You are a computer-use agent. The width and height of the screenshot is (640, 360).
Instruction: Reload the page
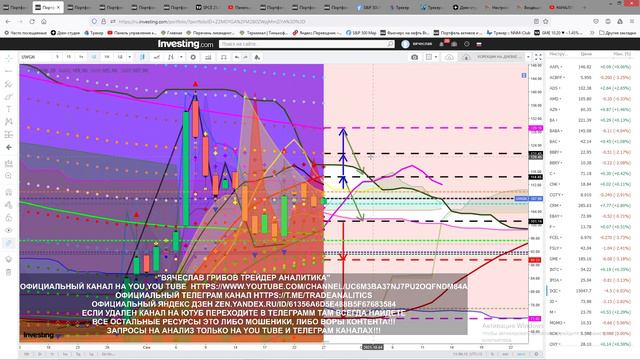(32, 22)
